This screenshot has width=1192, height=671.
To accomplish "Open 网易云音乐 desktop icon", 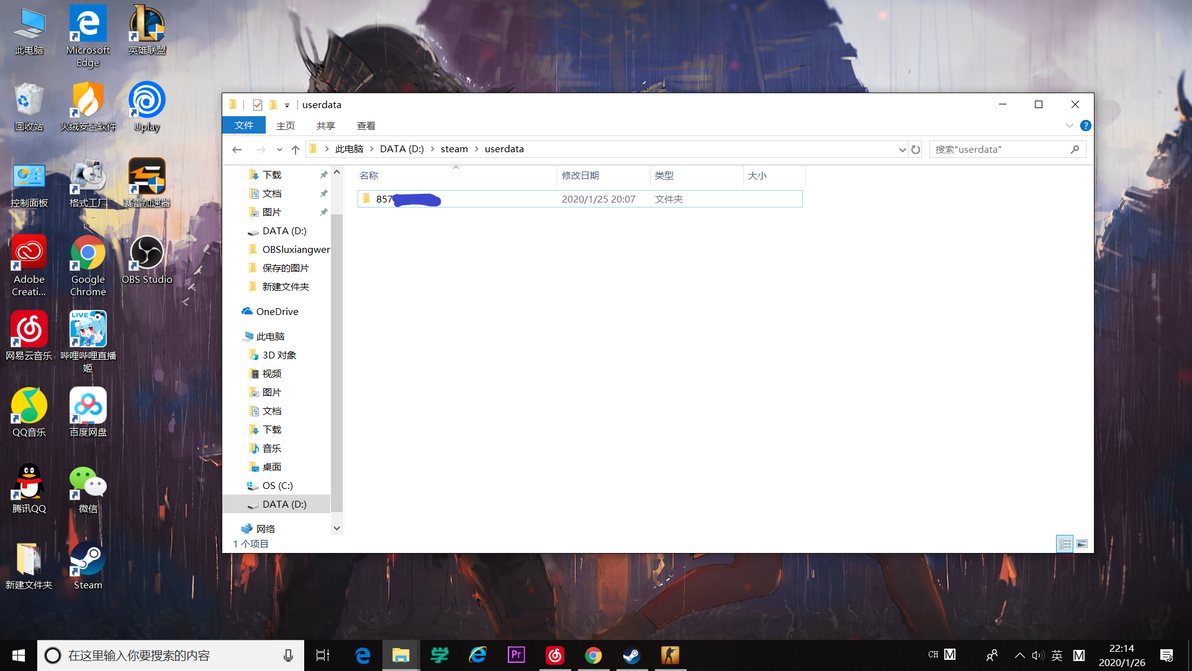I will click(x=29, y=335).
